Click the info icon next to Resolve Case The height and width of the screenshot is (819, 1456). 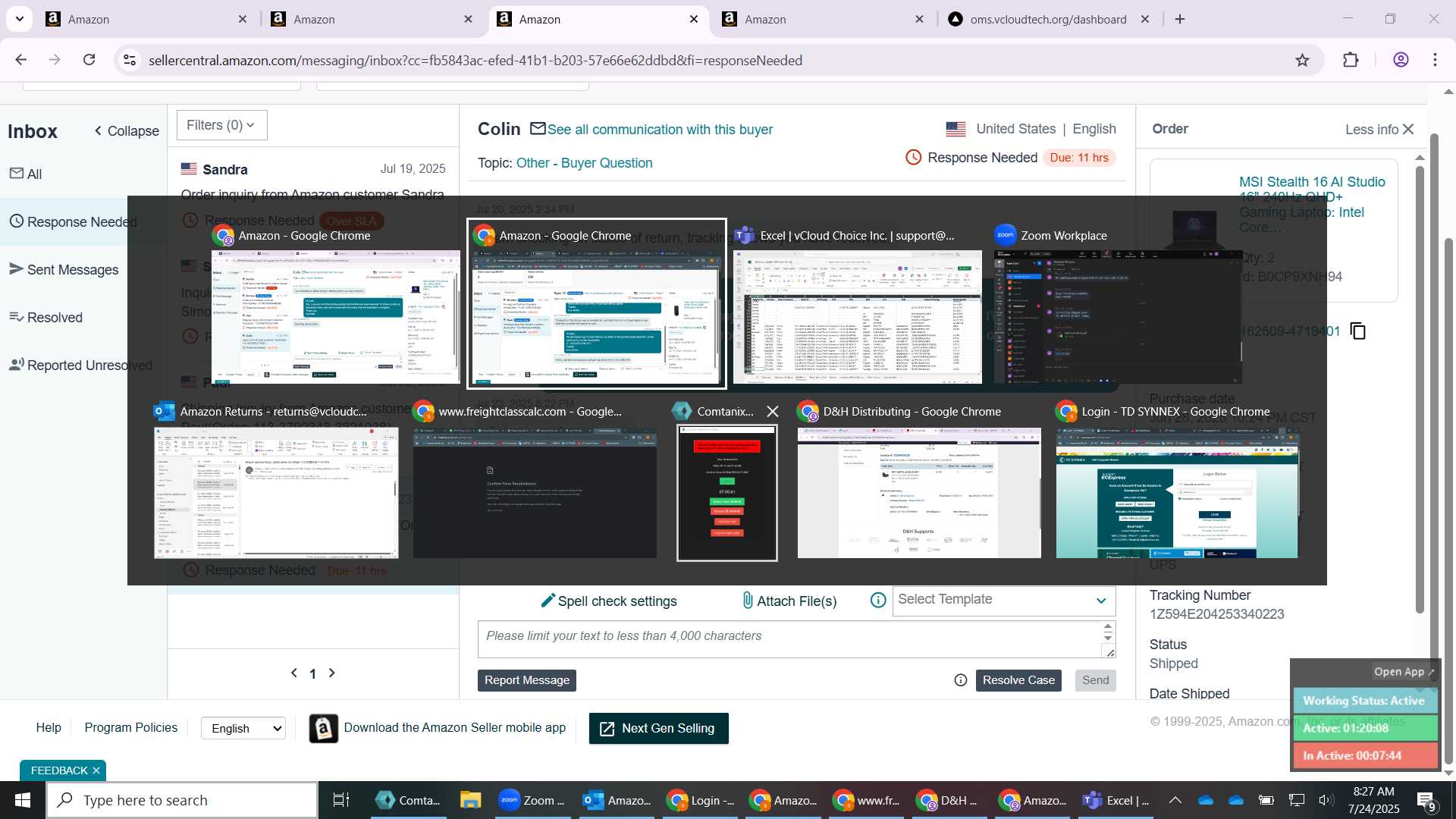tap(961, 680)
